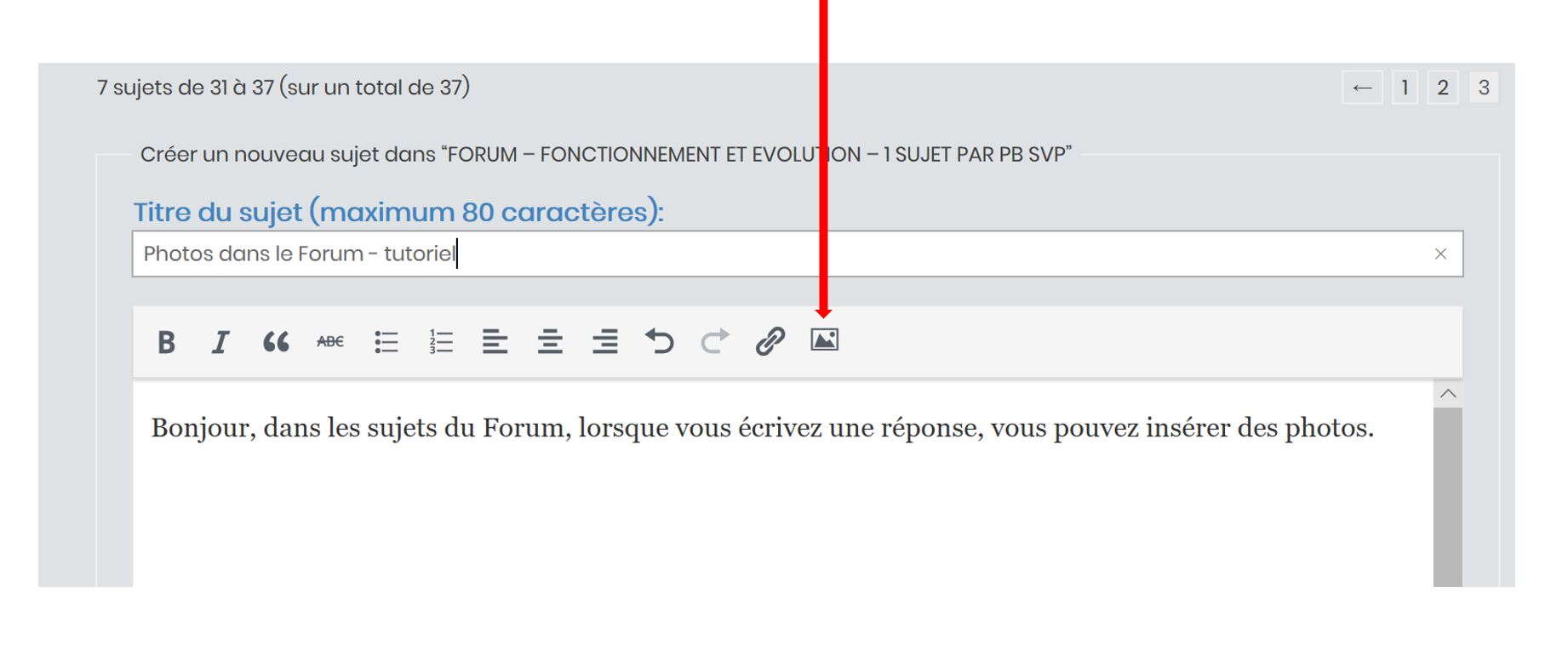Viewport: 1568px width, 650px height.
Task: Redo the last undone action
Action: click(x=715, y=342)
